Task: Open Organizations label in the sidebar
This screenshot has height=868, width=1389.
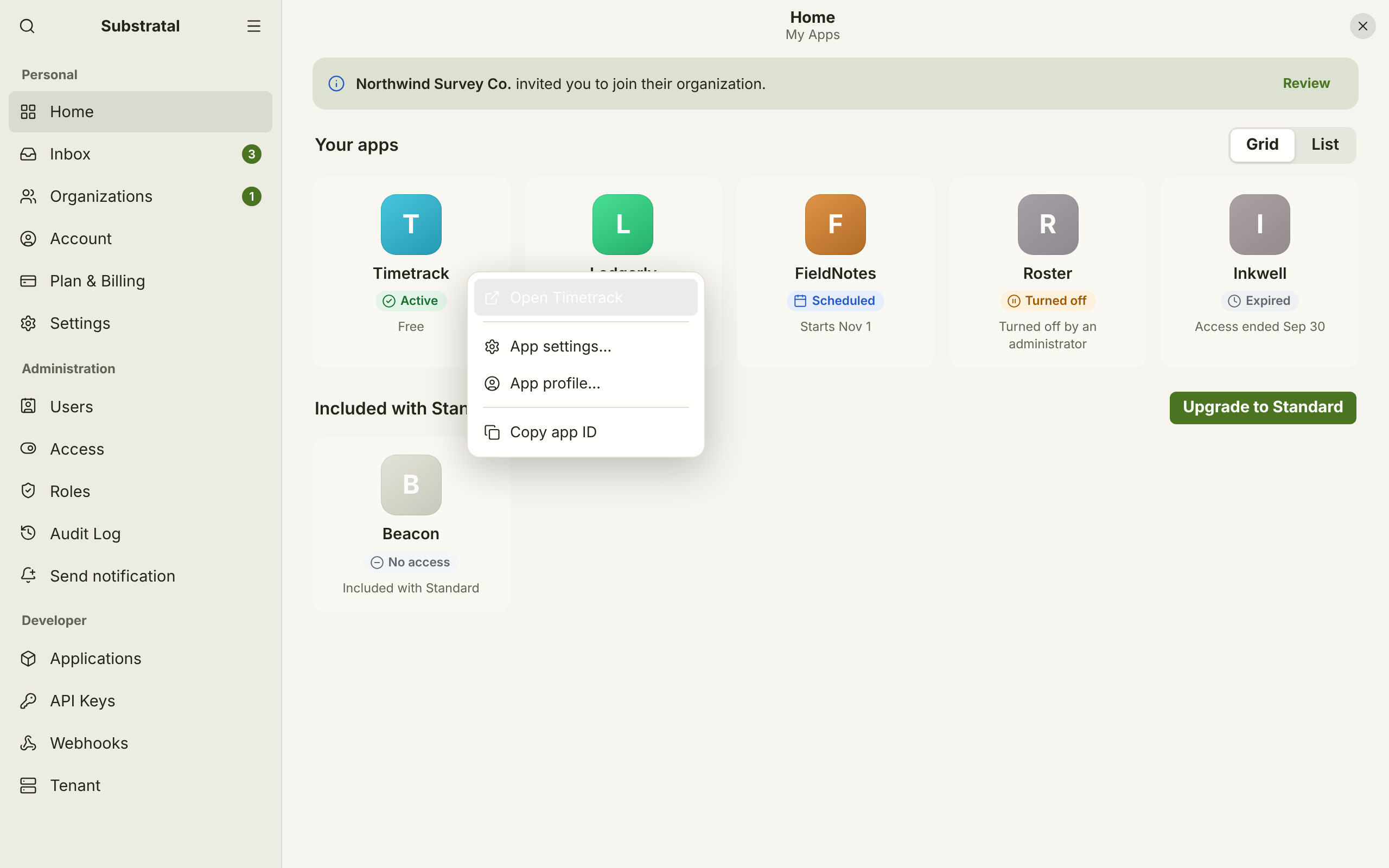Action: (x=101, y=196)
